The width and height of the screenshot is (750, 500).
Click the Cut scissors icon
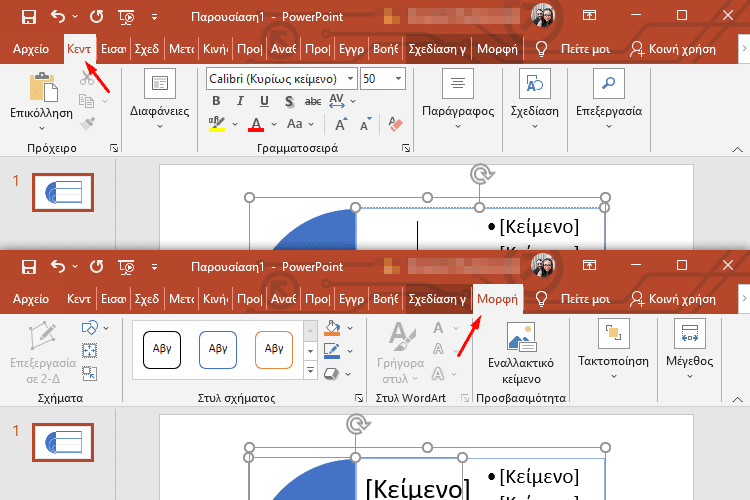[87, 78]
